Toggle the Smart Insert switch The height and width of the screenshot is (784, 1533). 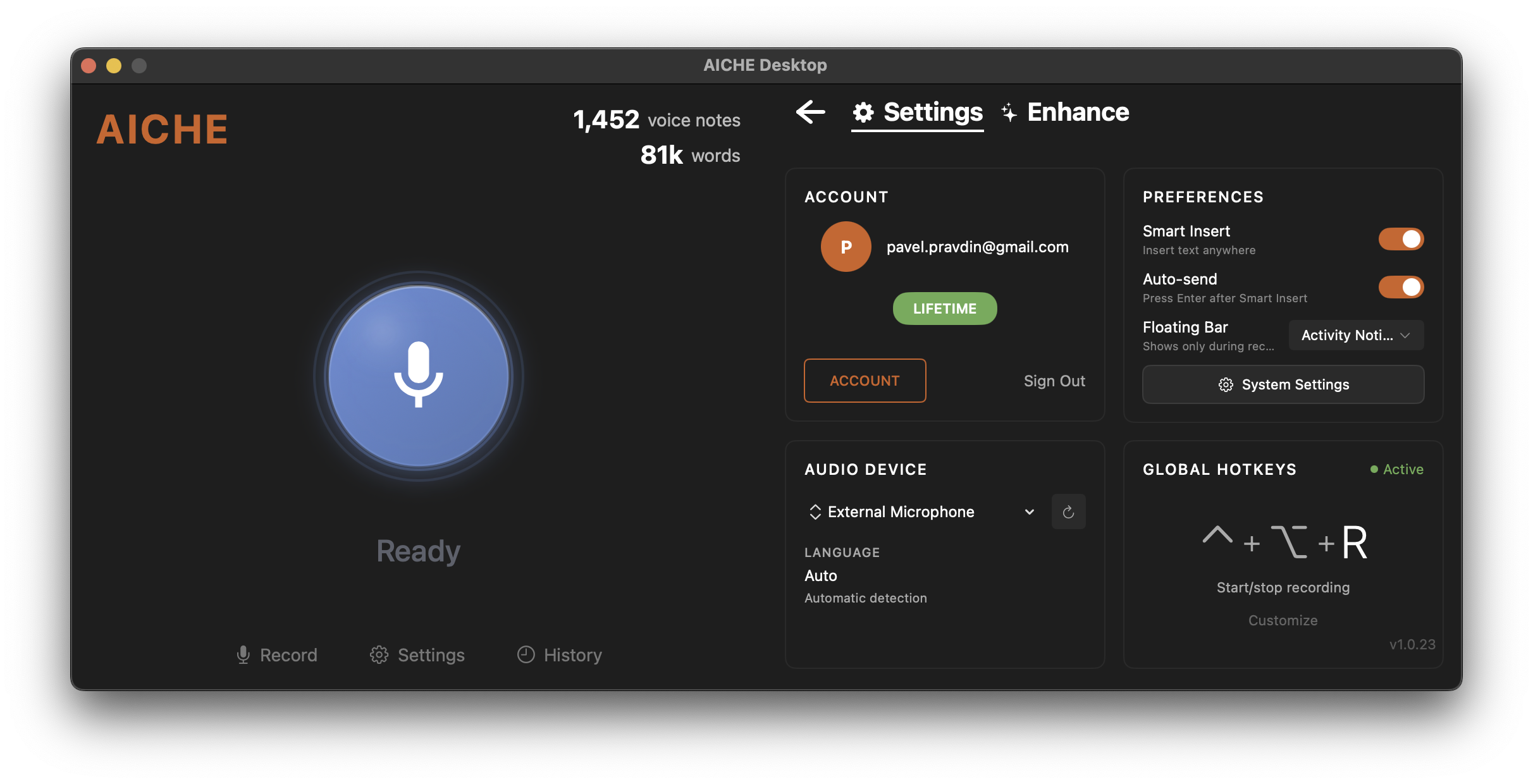coord(1401,239)
